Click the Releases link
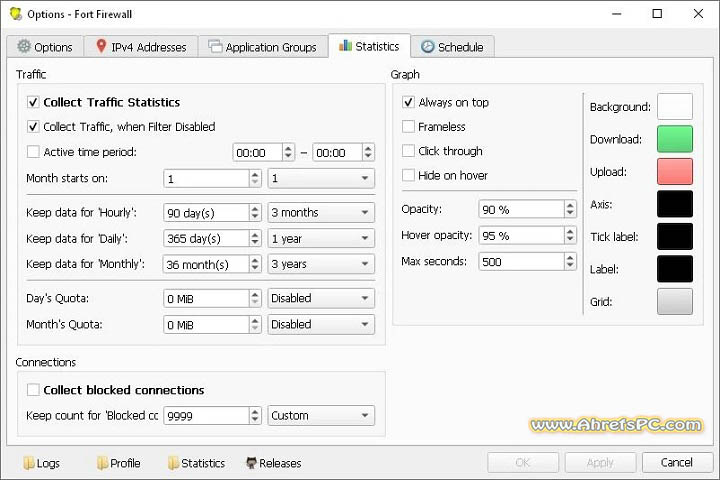The height and width of the screenshot is (480, 720). pyautogui.click(x=280, y=463)
